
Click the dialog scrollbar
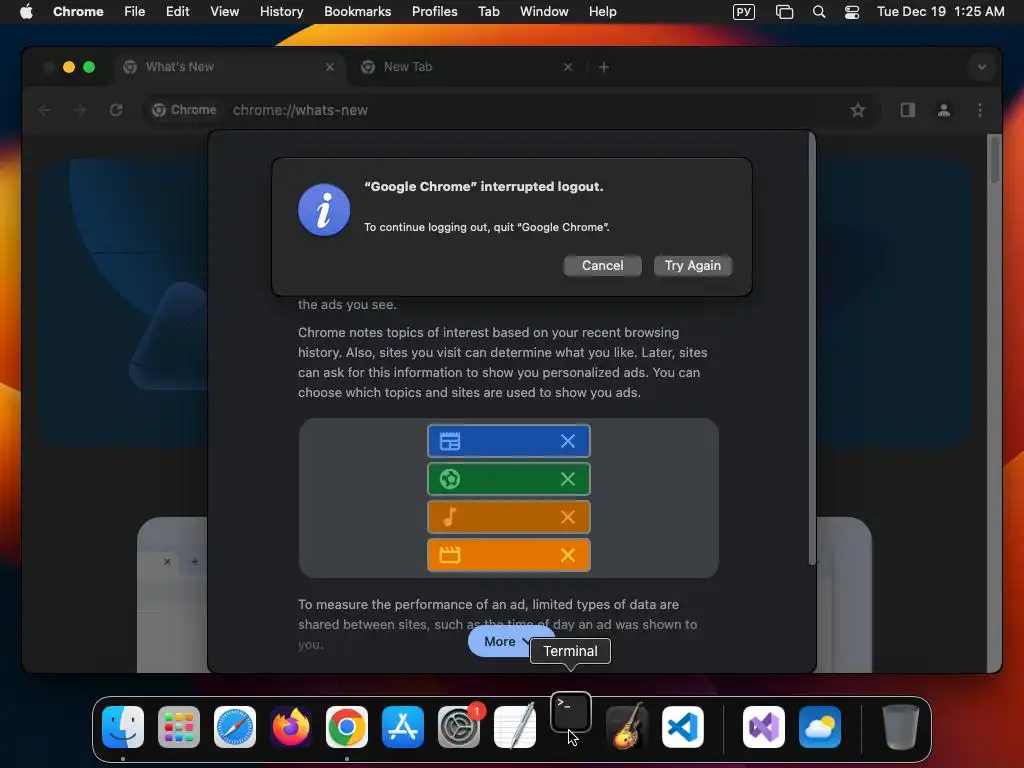click(x=812, y=348)
